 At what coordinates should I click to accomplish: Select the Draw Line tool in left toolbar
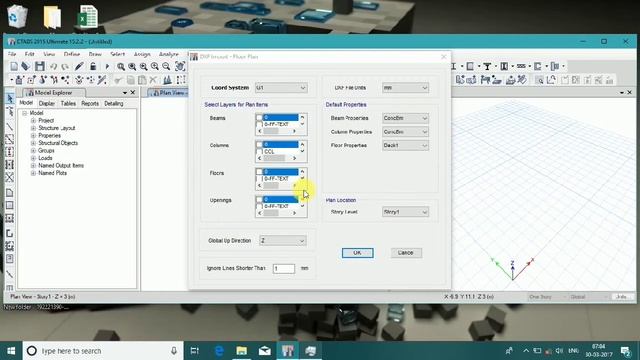point(10,127)
